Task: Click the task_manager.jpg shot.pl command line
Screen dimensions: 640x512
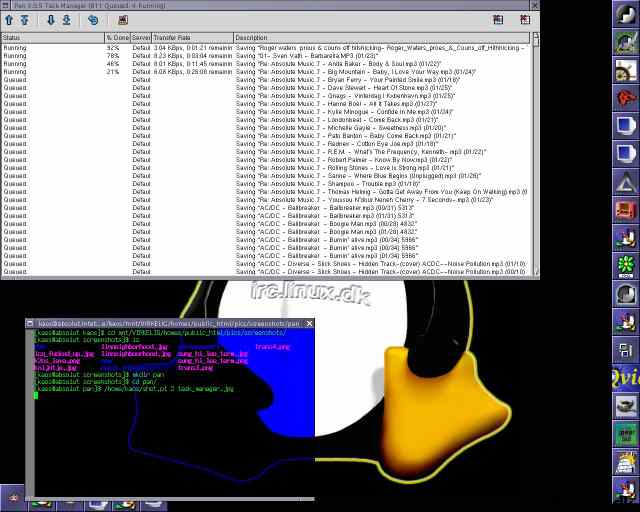Action: tap(134, 389)
